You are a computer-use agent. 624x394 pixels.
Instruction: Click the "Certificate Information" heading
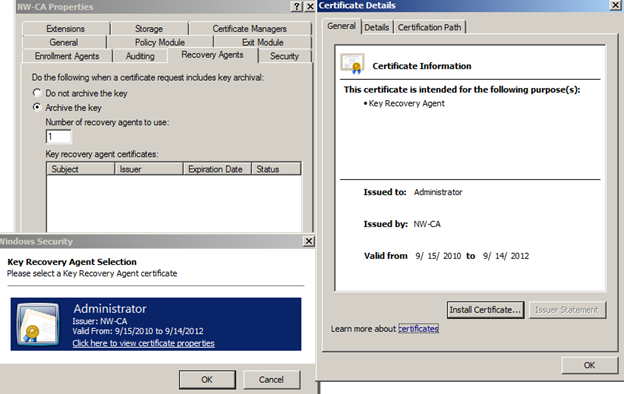click(x=422, y=66)
